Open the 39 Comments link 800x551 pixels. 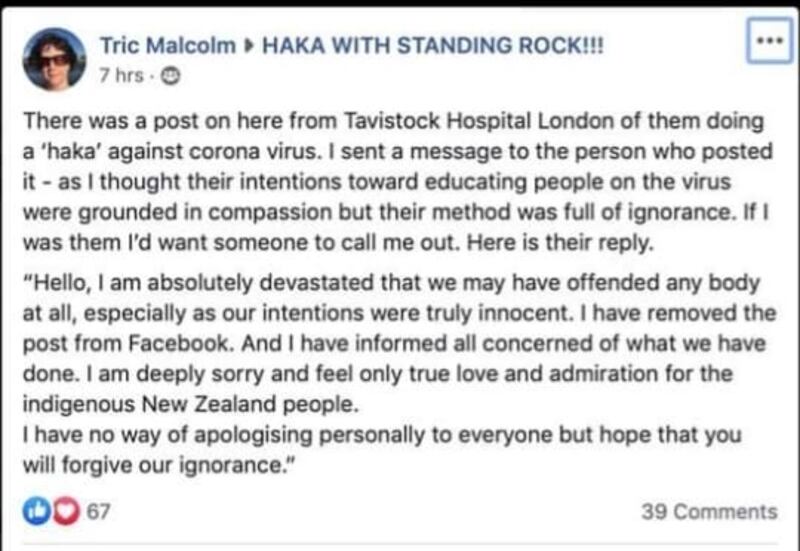tap(710, 512)
